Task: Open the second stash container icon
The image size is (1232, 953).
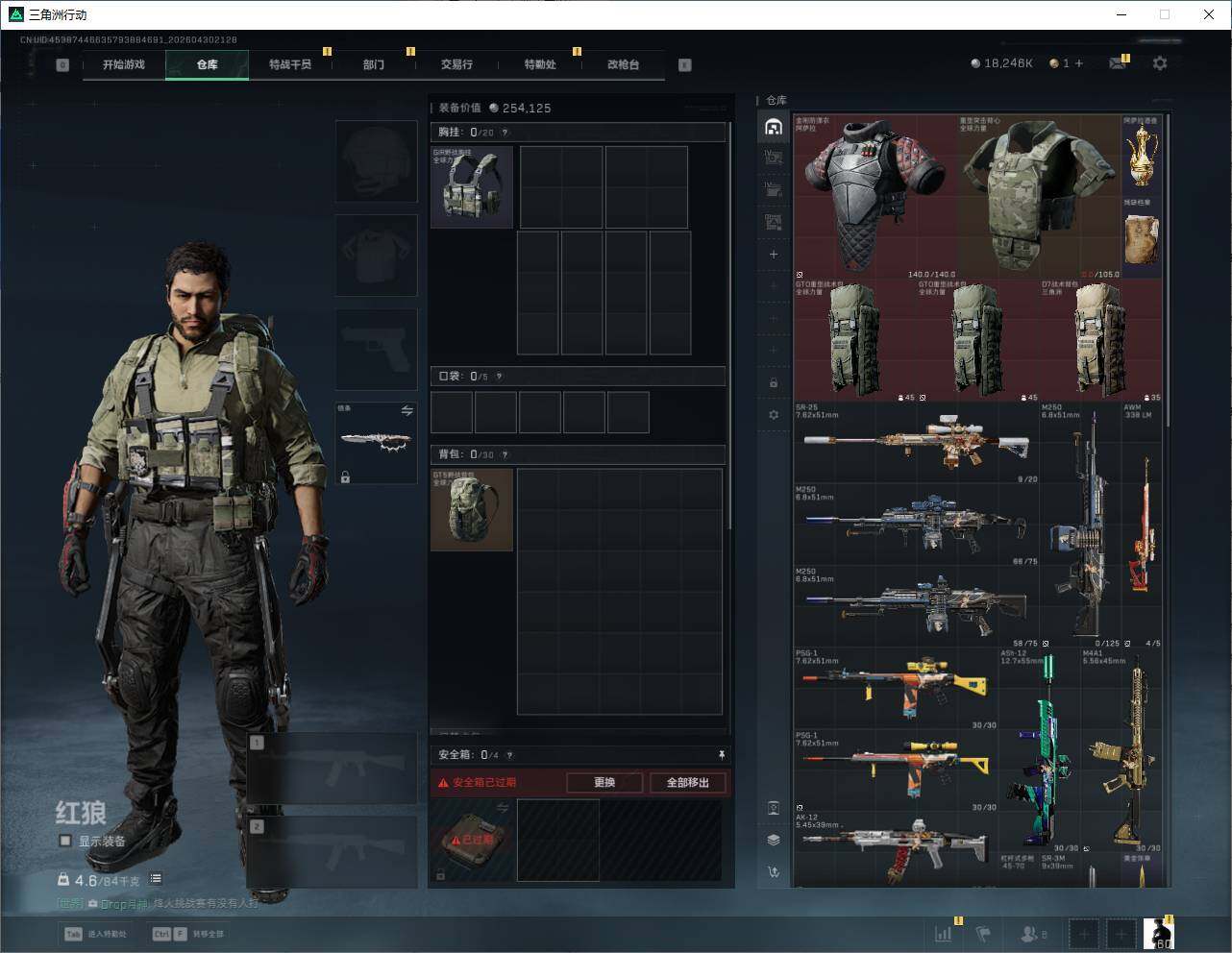Action: coord(774,159)
